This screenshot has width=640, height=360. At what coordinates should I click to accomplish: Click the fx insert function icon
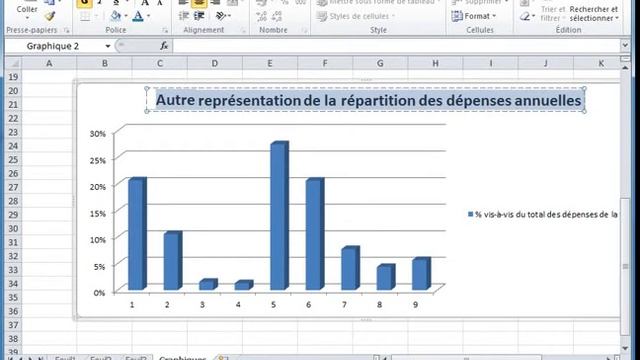click(164, 46)
